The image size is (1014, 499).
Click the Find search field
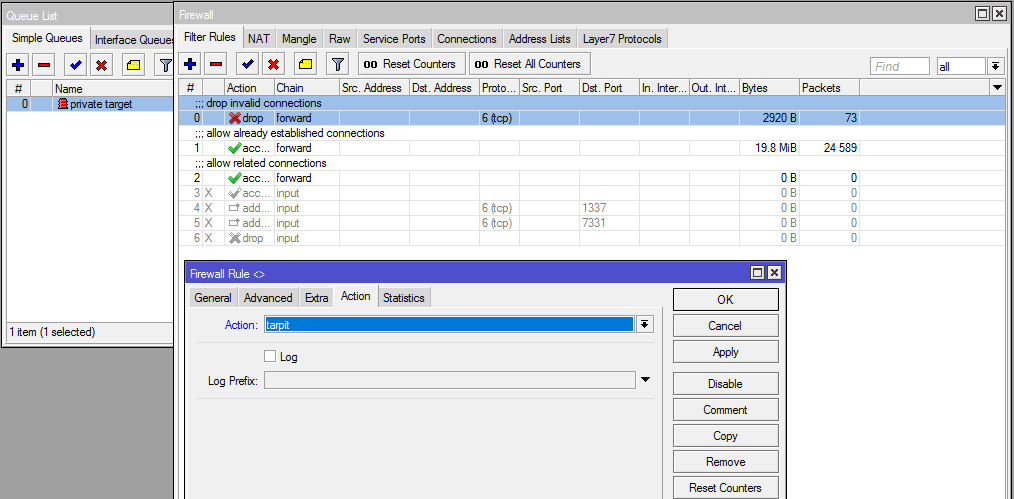(x=900, y=66)
